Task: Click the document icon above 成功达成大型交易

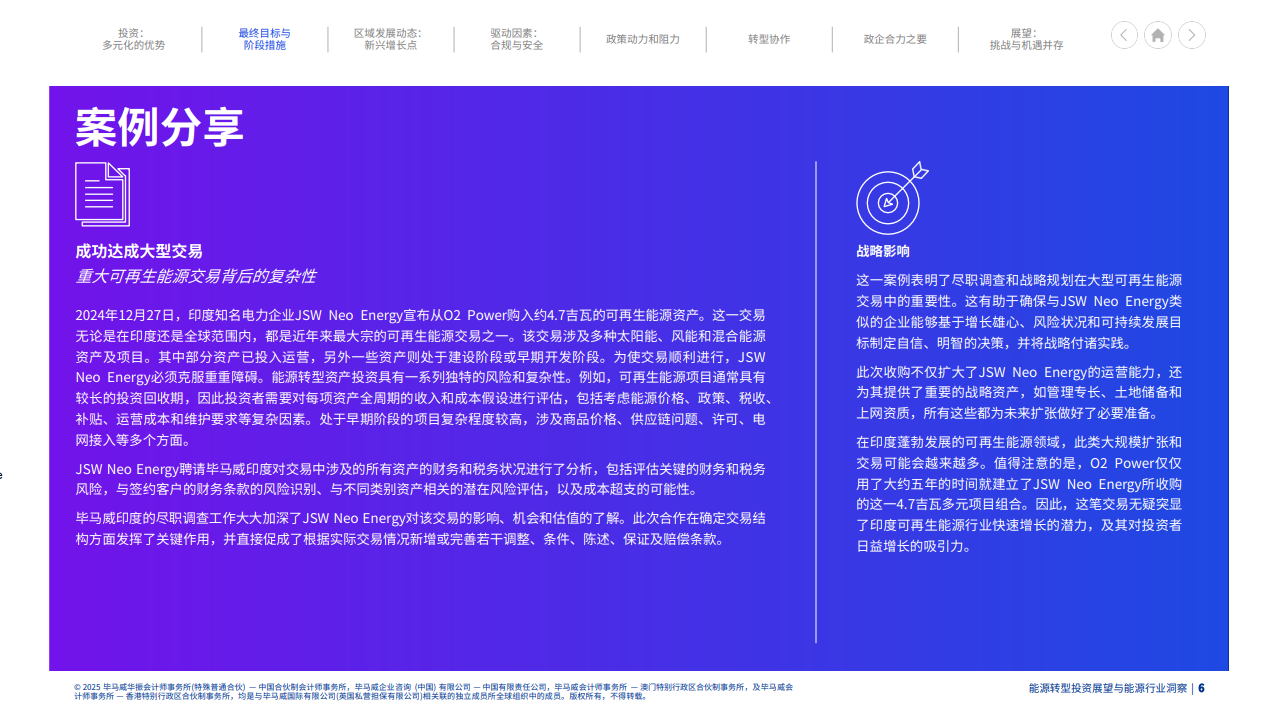Action: (x=103, y=195)
